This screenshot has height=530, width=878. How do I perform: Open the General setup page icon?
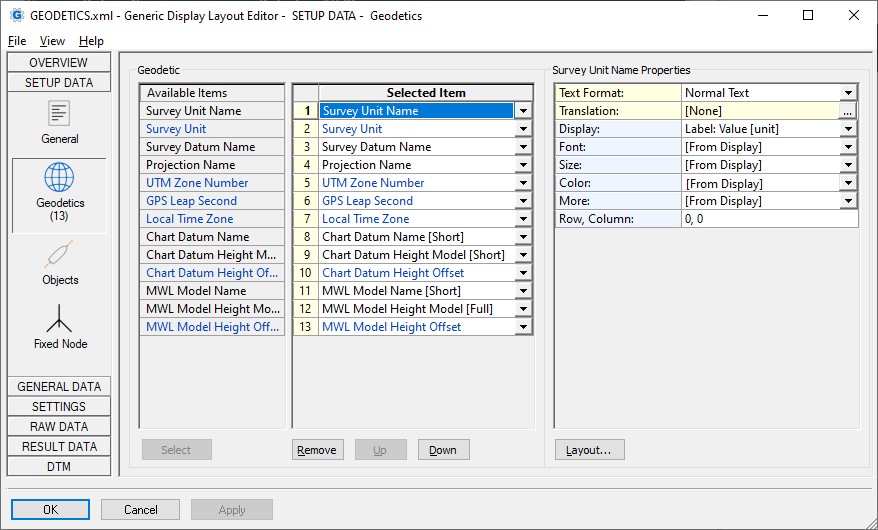59,114
